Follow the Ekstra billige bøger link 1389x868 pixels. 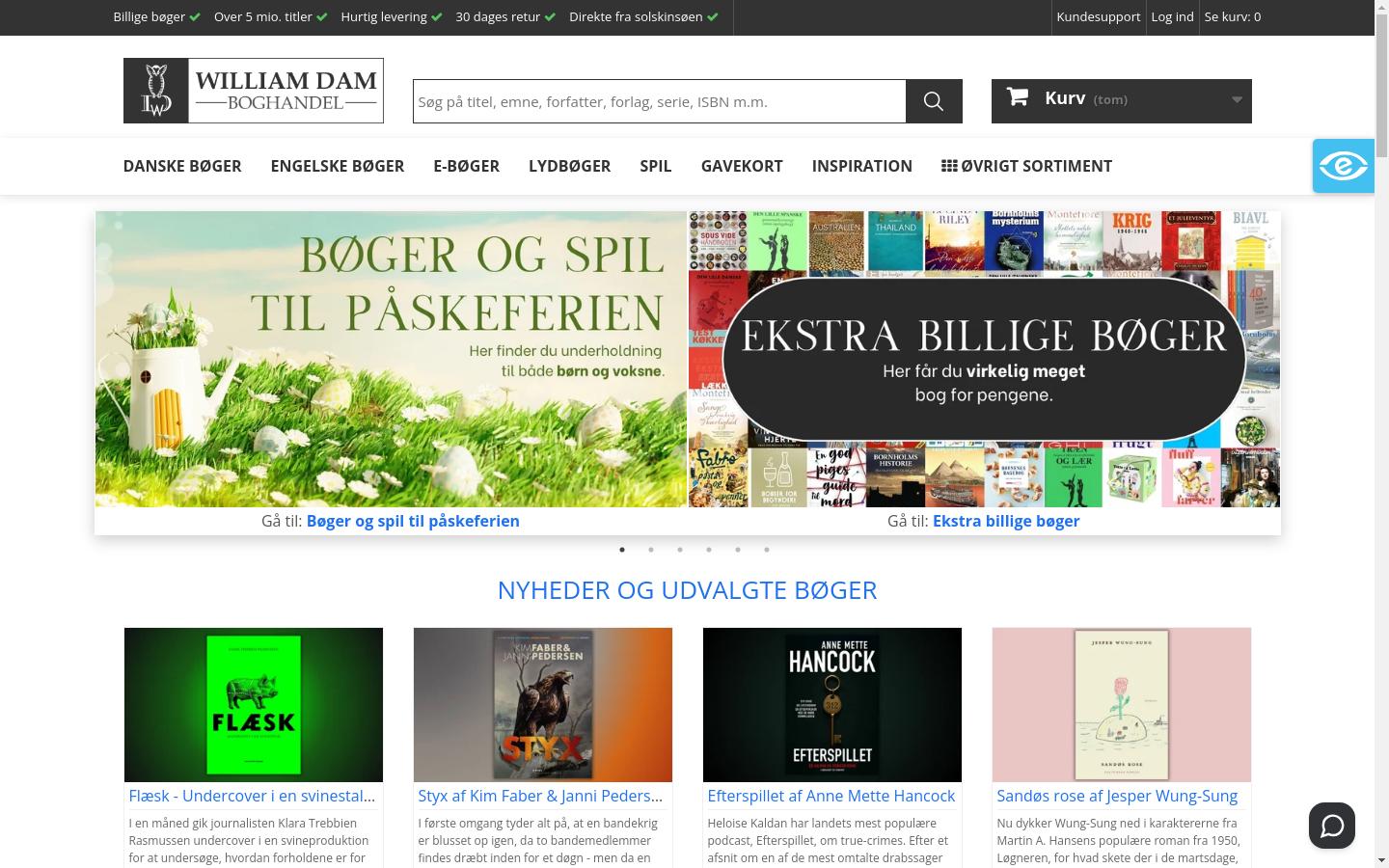pos(1006,521)
